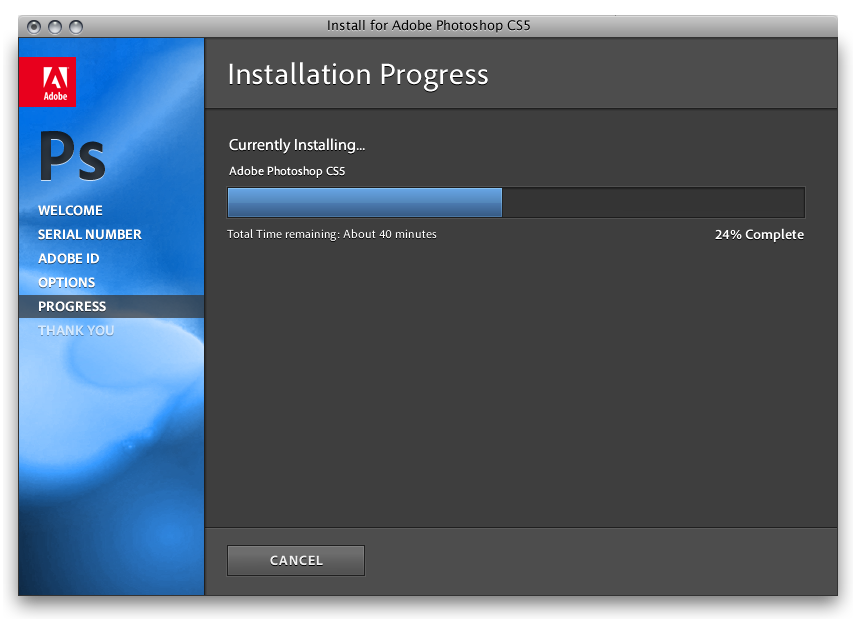The height and width of the screenshot is (620, 853).
Task: Click the Currently Installing heading
Action: pos(296,145)
